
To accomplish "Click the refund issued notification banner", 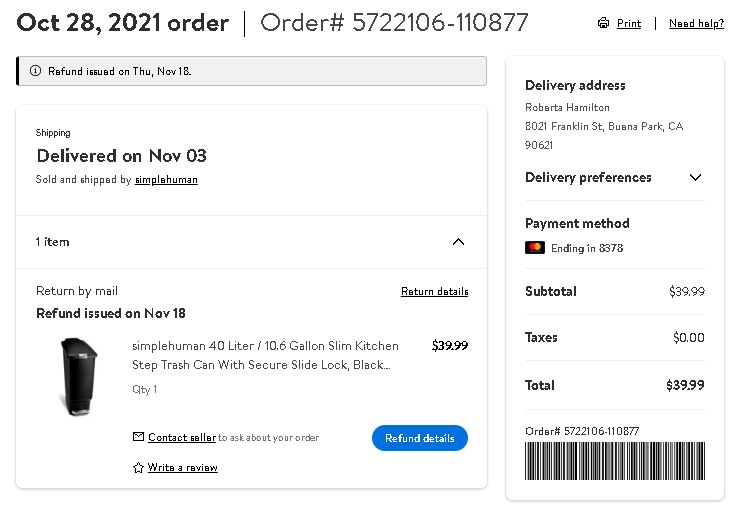I will [251, 71].
